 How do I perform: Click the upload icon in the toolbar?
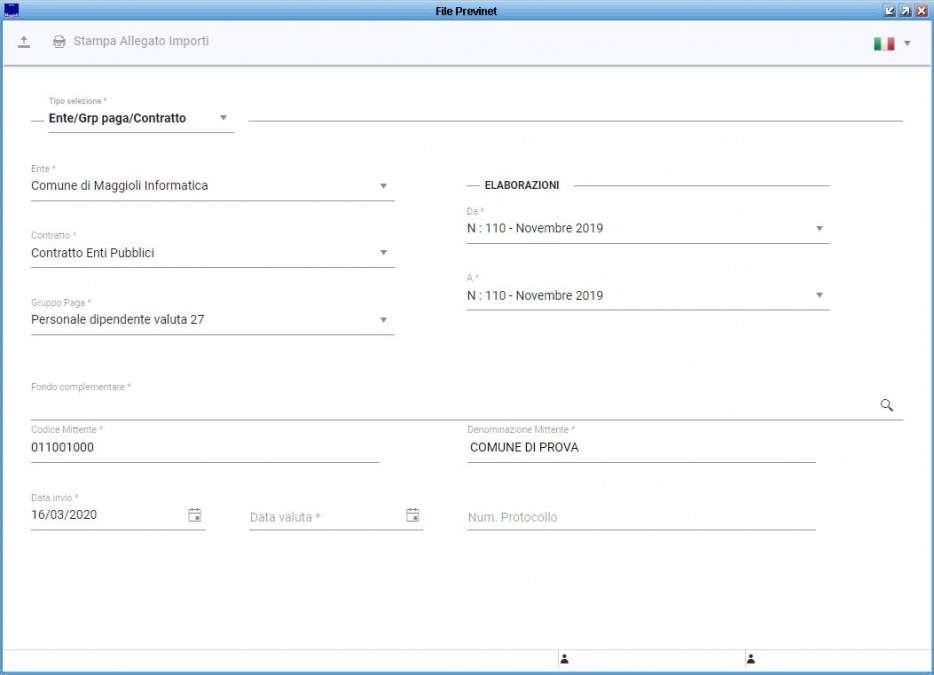(x=24, y=42)
